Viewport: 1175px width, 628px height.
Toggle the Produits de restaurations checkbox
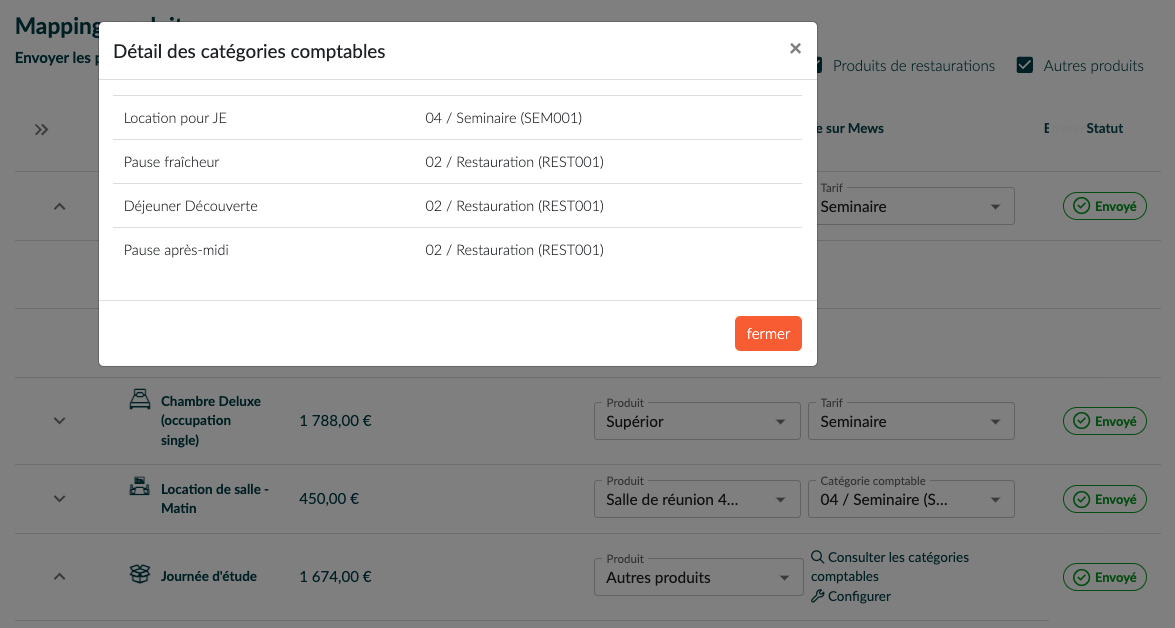coord(817,66)
